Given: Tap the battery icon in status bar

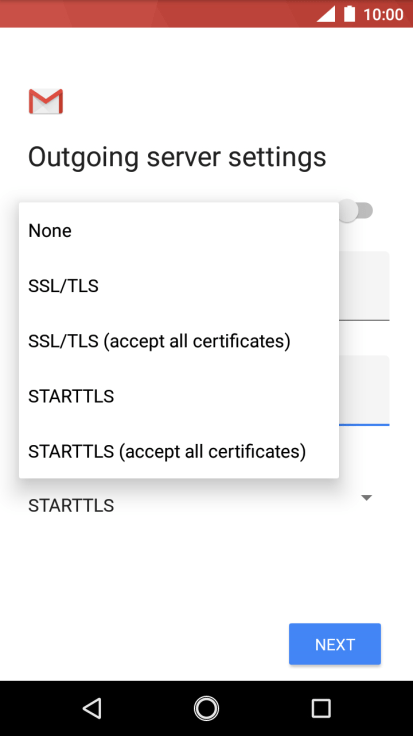Looking at the screenshot, I should click(x=350, y=14).
